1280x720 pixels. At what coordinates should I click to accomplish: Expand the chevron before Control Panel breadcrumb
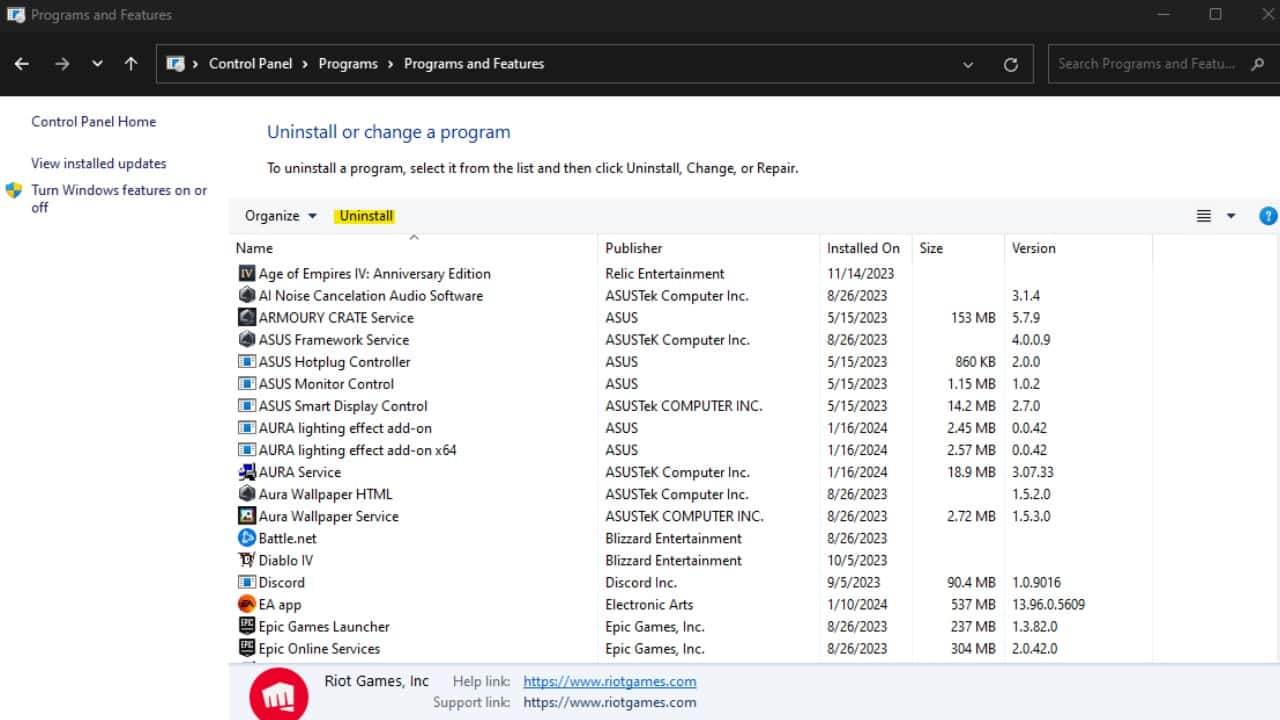[196, 64]
